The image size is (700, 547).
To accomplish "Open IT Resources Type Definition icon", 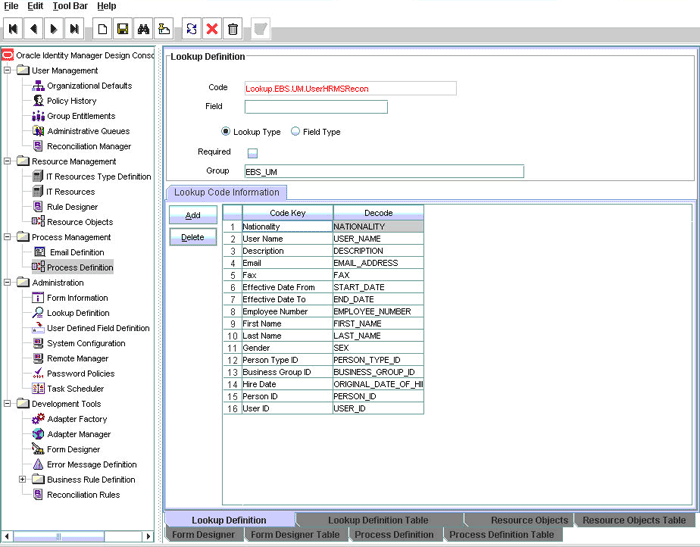I will point(38,176).
